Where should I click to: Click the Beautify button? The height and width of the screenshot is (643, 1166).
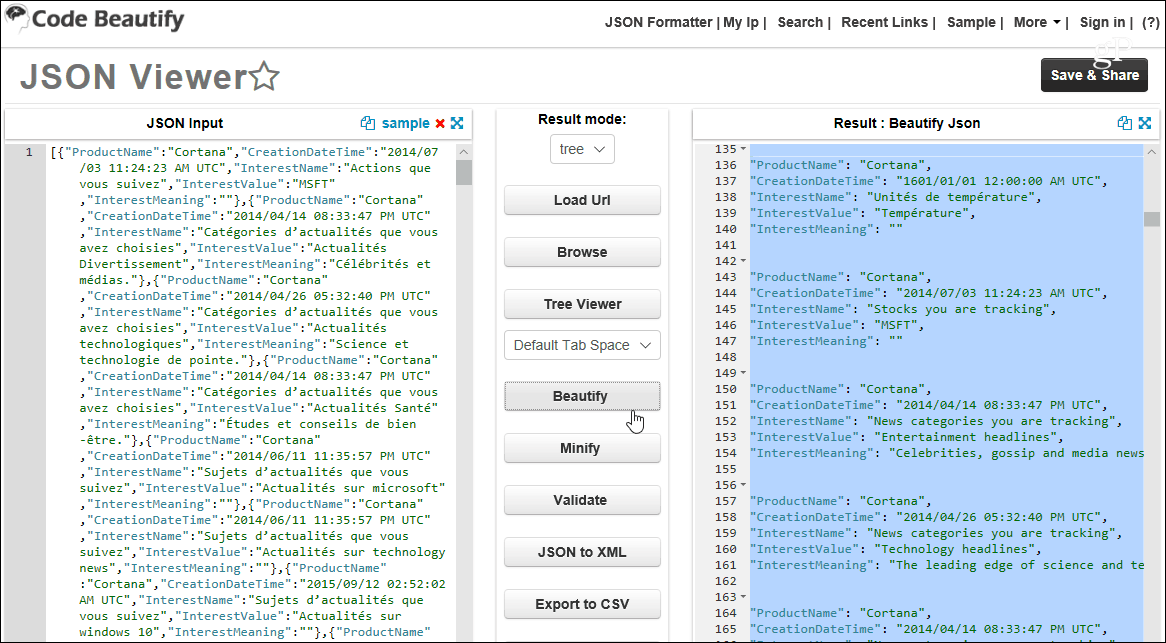(582, 396)
